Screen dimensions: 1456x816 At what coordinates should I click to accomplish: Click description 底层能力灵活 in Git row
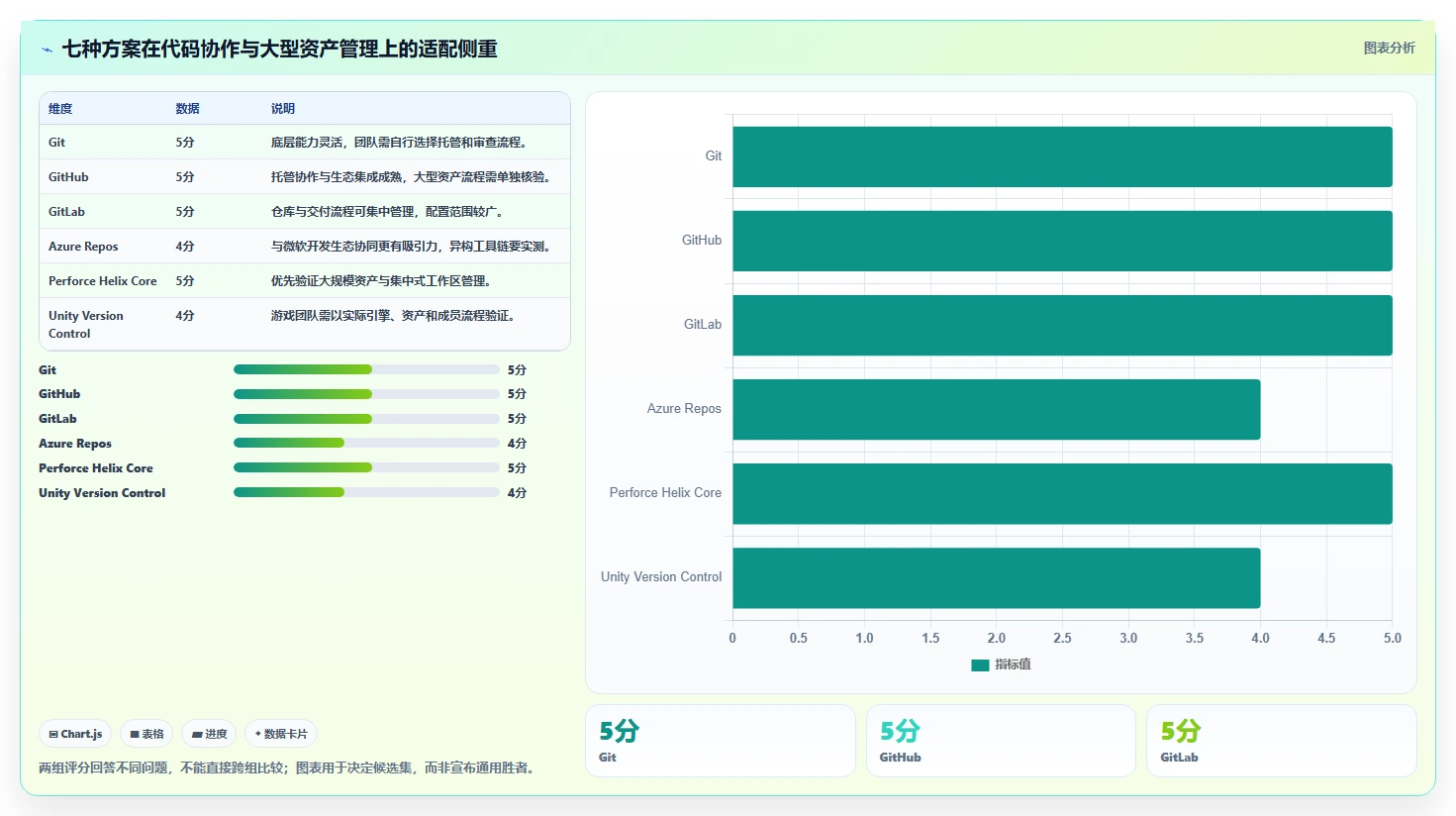pyautogui.click(x=399, y=143)
